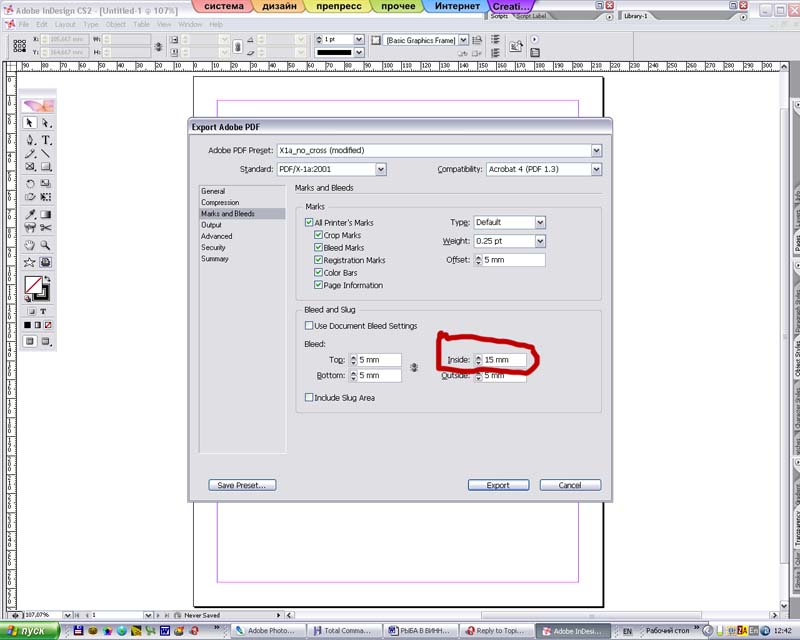This screenshot has width=800, height=640.
Task: Switch to the Output section
Action: click(211, 225)
